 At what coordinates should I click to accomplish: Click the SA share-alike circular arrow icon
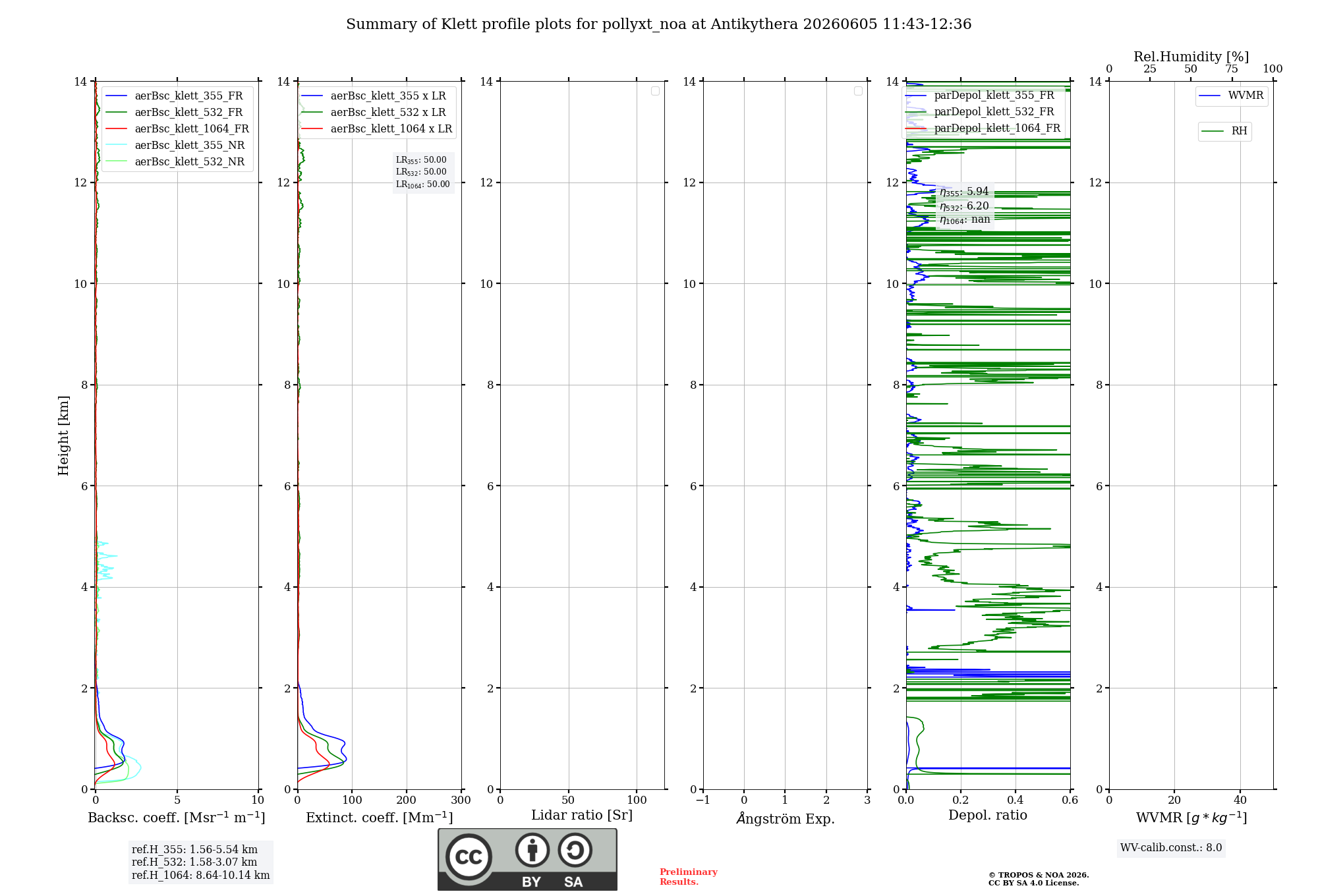[x=575, y=850]
